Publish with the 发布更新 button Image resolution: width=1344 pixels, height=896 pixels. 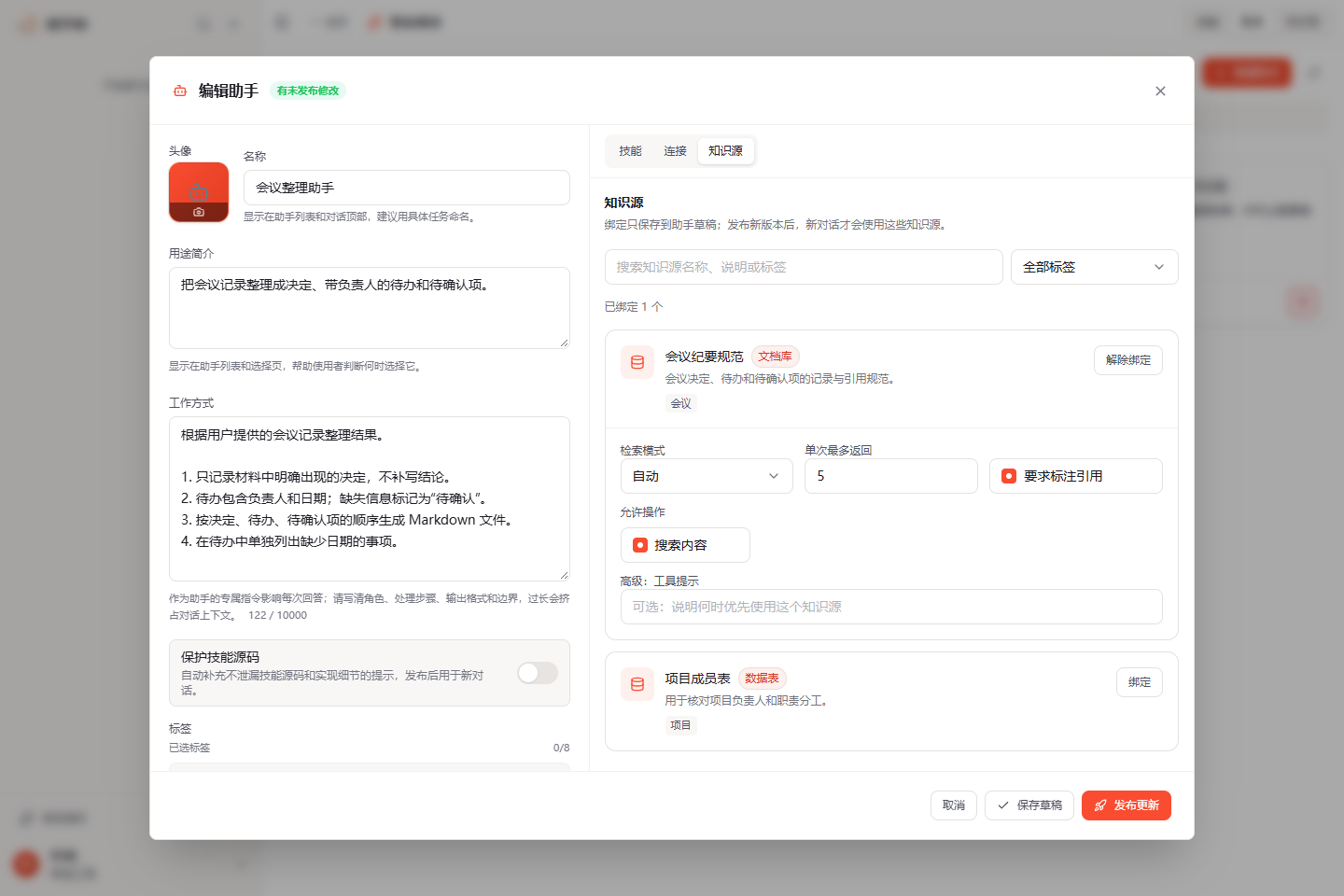1127,805
